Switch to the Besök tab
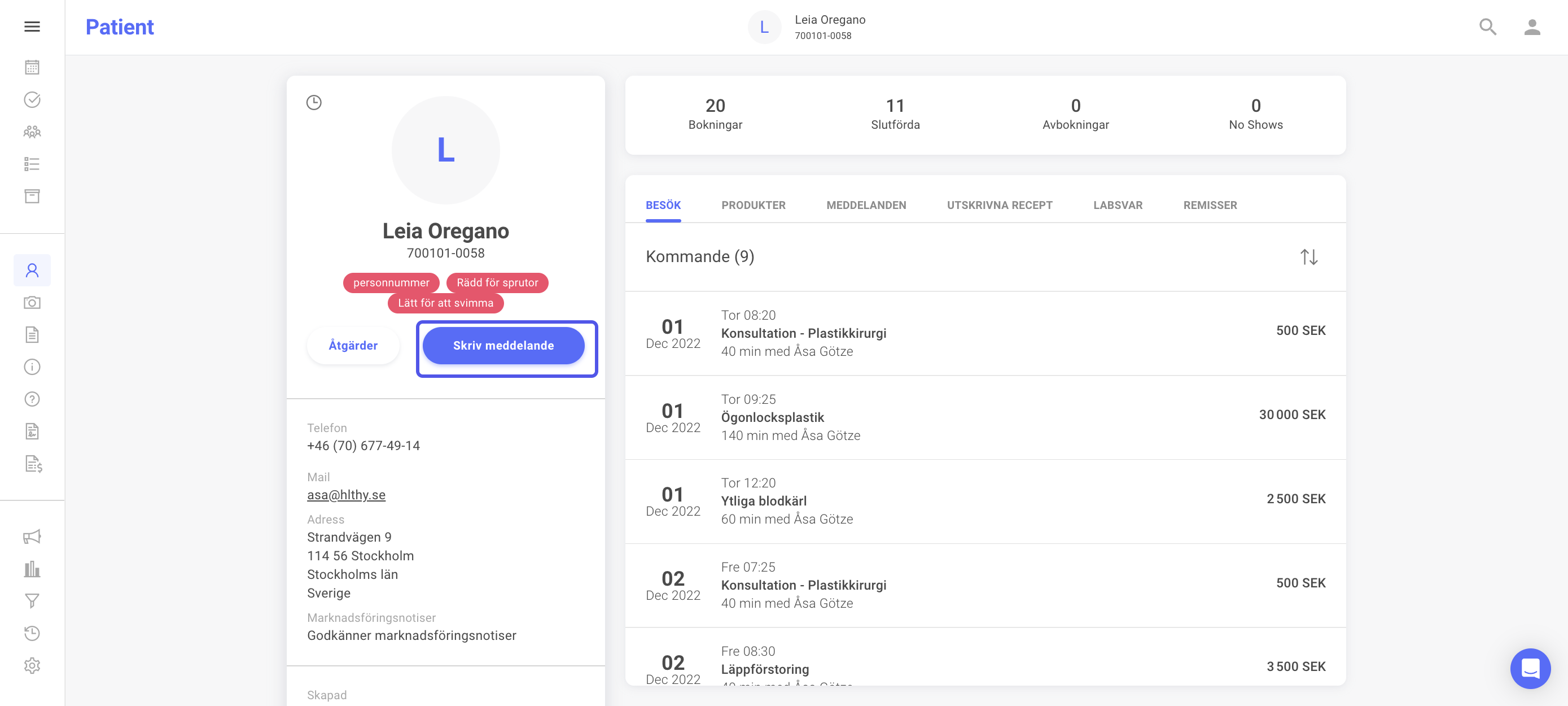 [663, 205]
